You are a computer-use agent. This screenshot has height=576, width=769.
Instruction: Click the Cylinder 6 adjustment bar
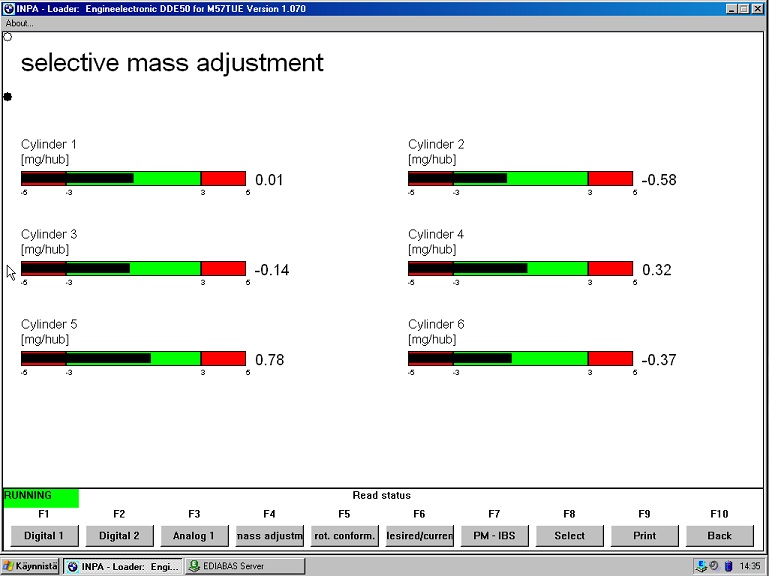(x=520, y=359)
